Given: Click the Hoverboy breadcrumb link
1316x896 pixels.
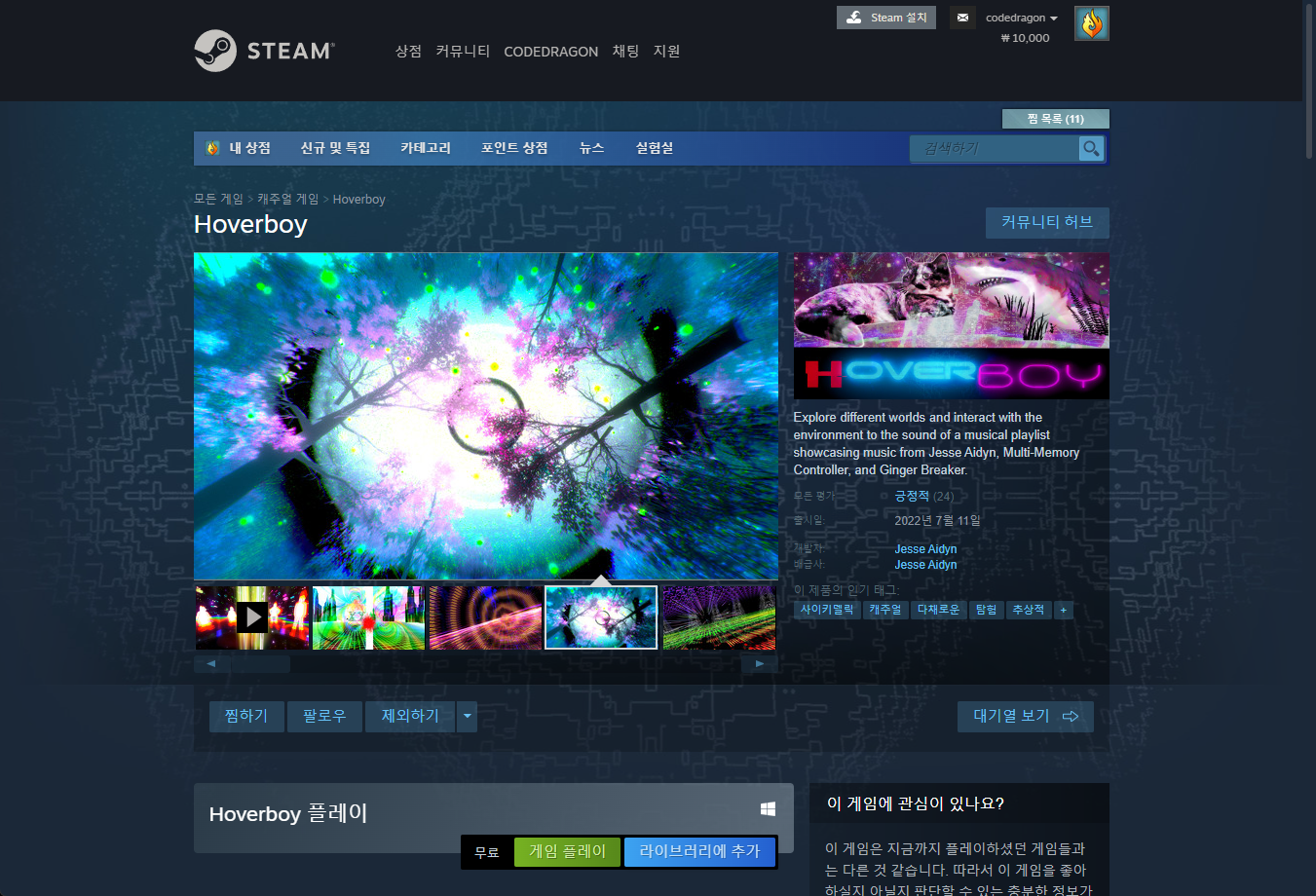Looking at the screenshot, I should pyautogui.click(x=359, y=199).
